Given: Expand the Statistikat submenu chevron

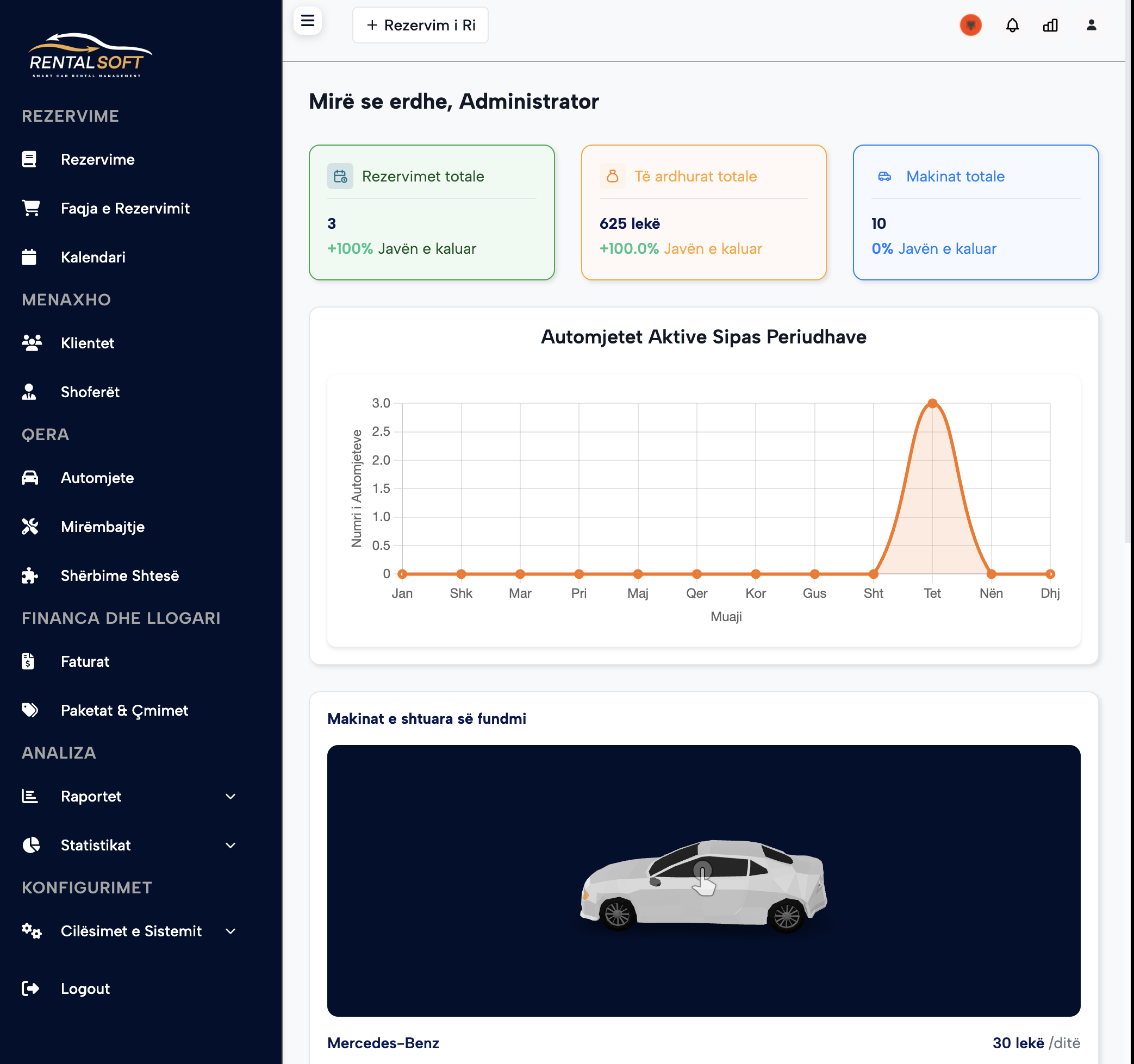Looking at the screenshot, I should tap(230, 845).
